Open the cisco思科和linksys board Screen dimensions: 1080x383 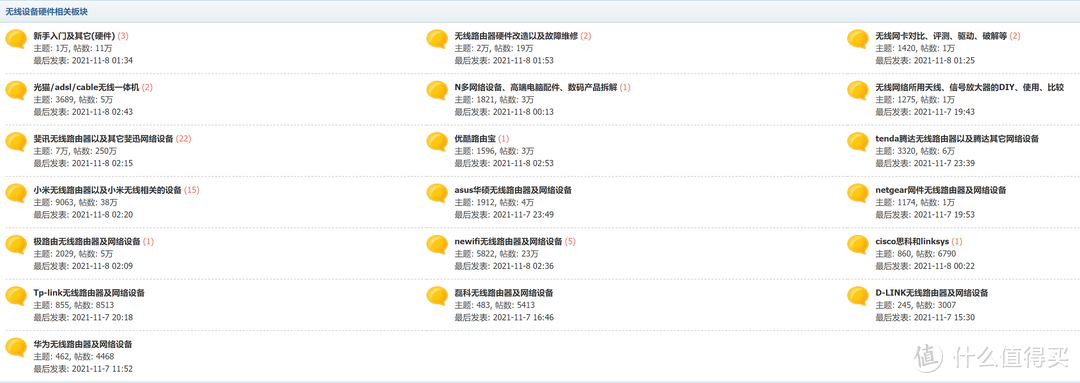point(913,241)
